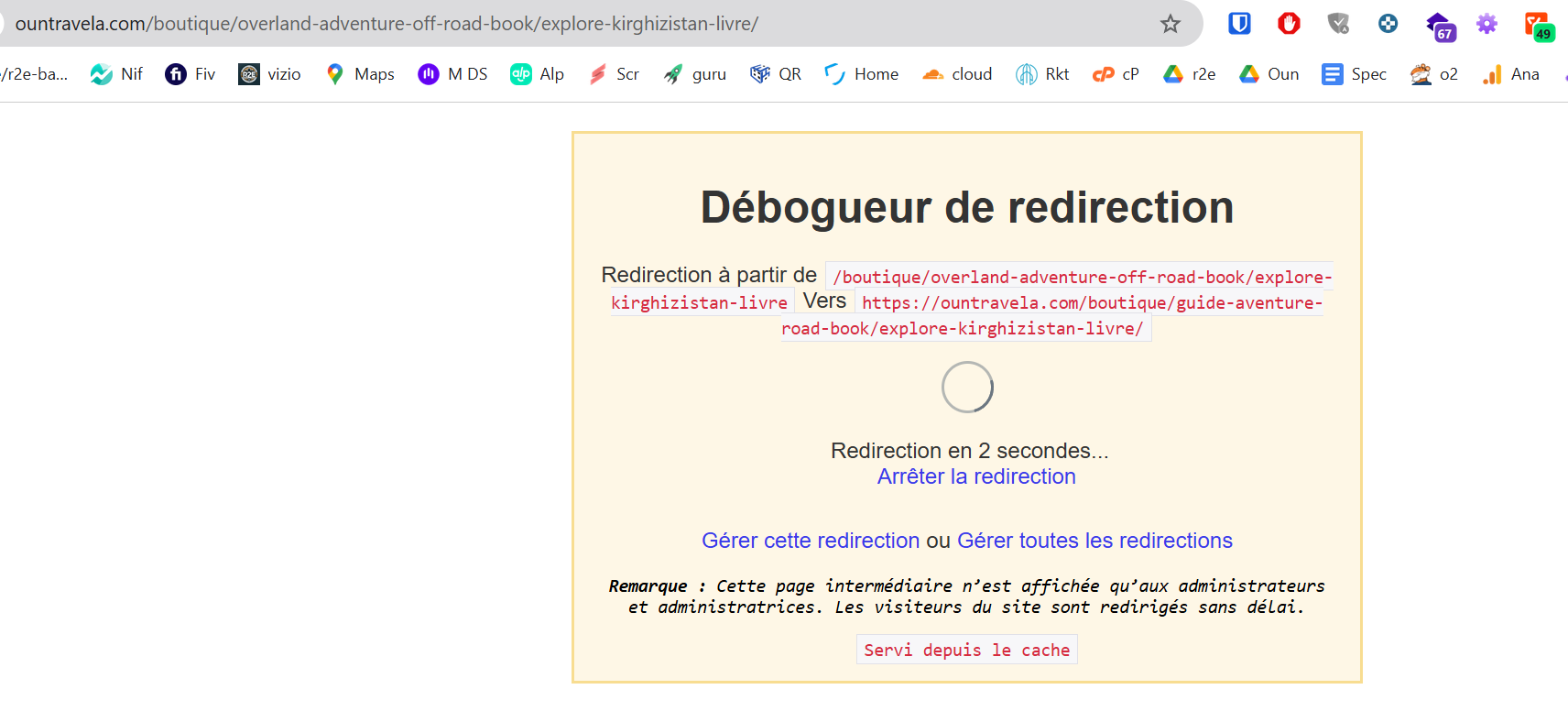Open the grey shield checkmark extension

point(1338,24)
